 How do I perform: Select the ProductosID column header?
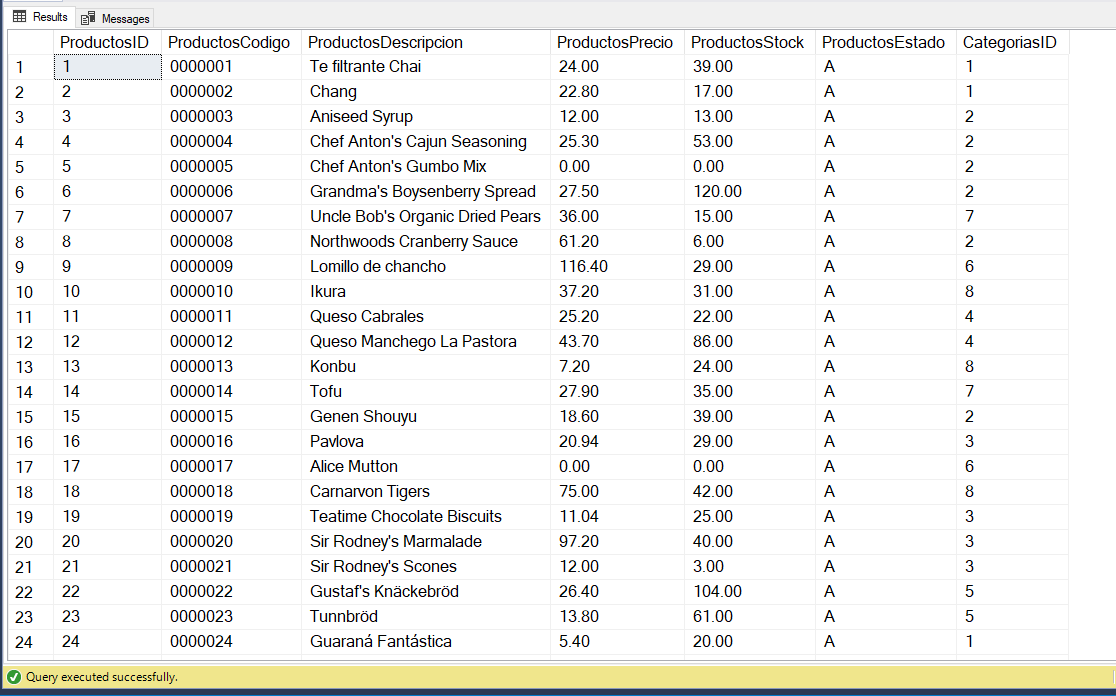(x=107, y=43)
